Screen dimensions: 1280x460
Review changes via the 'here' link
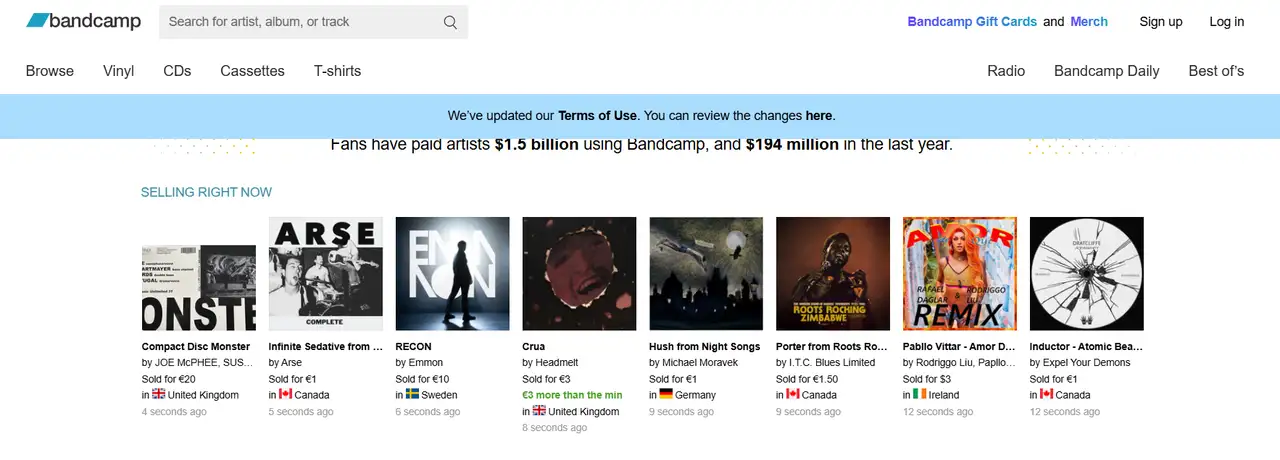click(x=818, y=115)
